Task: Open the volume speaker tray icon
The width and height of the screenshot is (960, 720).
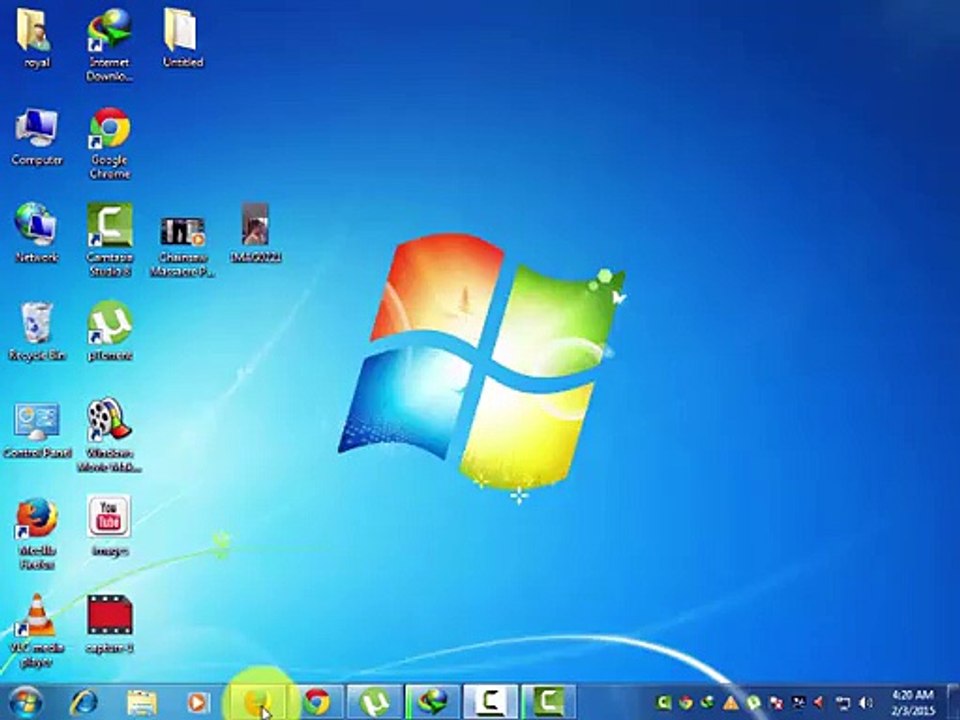Action: coord(866,702)
